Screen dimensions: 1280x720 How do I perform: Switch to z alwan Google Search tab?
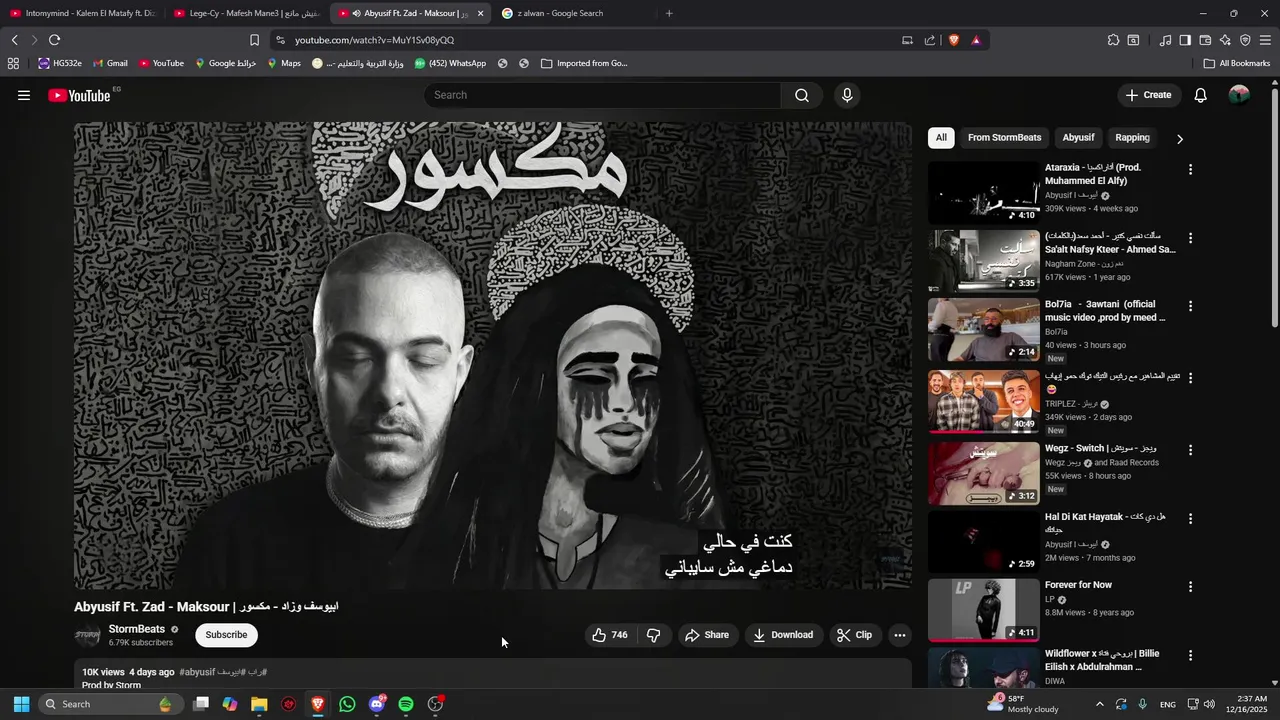pos(575,13)
